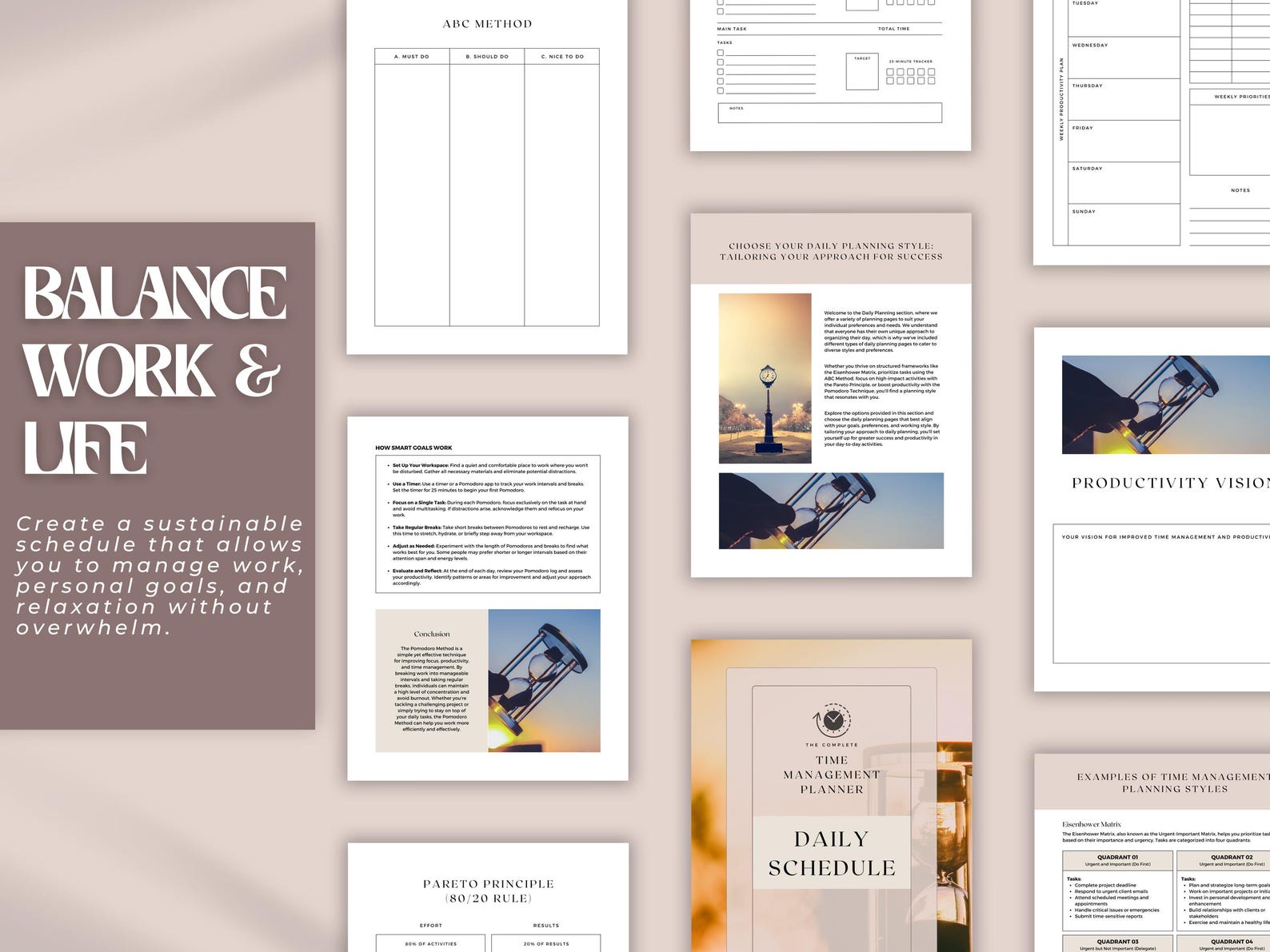Check the last checkbox above the NOTES box

721,91
